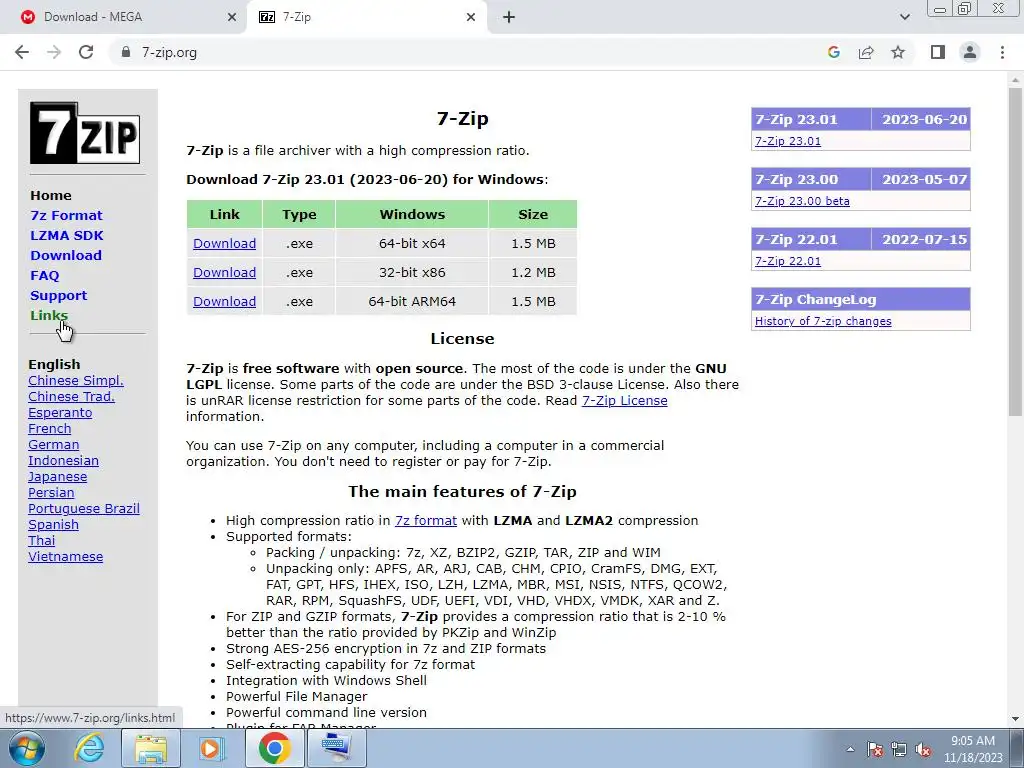Click the 7-Zip logo image
Viewport: 1024px width, 768px height.
click(x=85, y=133)
